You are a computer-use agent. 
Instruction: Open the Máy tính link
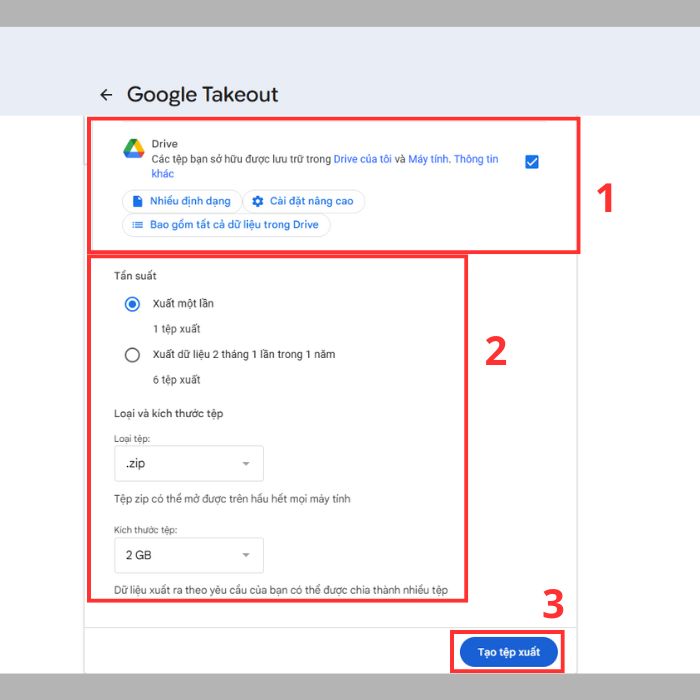point(429,159)
